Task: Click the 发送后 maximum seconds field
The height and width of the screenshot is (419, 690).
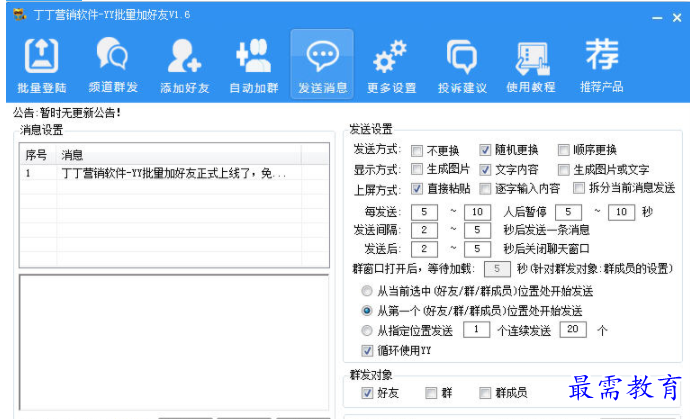Action: 477,249
